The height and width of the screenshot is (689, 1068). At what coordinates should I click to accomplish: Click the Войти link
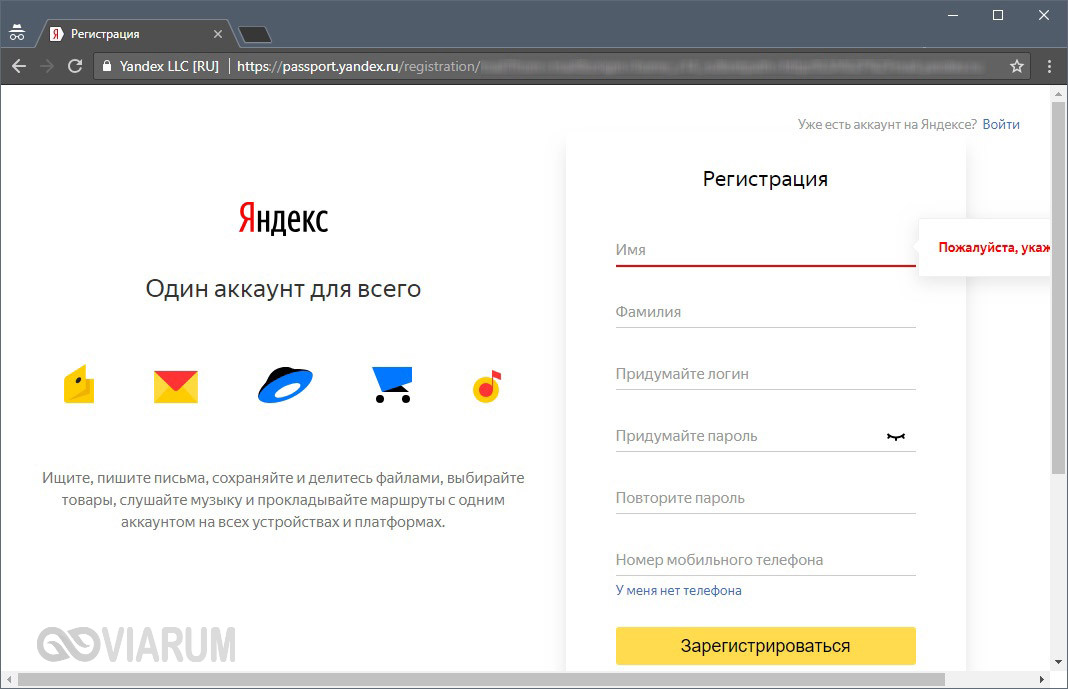pyautogui.click(x=1001, y=125)
